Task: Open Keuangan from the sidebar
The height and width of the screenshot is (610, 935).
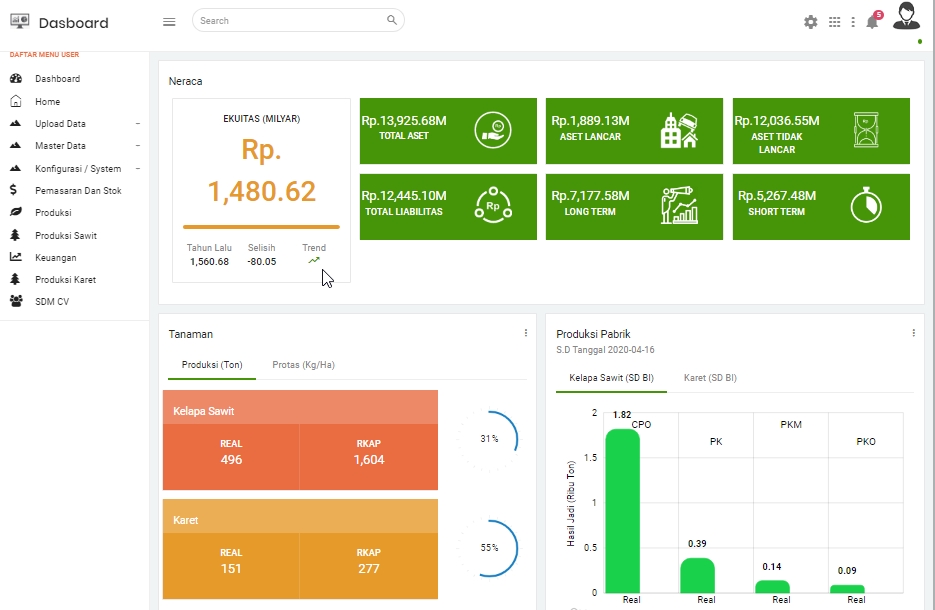Action: click(x=55, y=258)
